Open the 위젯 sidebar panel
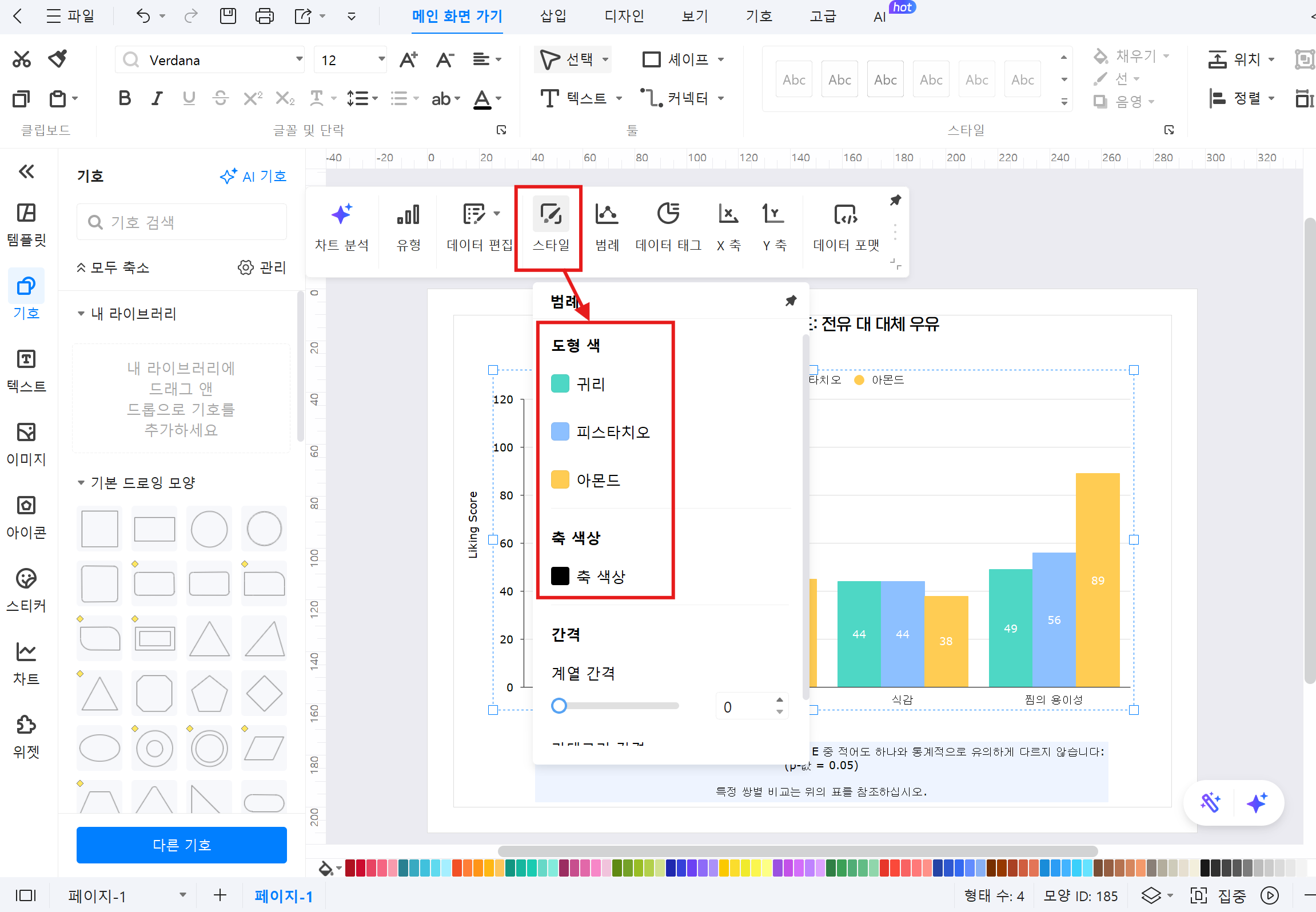The height and width of the screenshot is (912, 1316). (x=26, y=737)
